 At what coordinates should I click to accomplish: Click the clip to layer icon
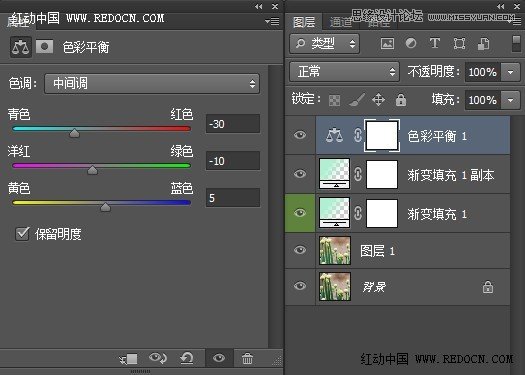pyautogui.click(x=128, y=359)
